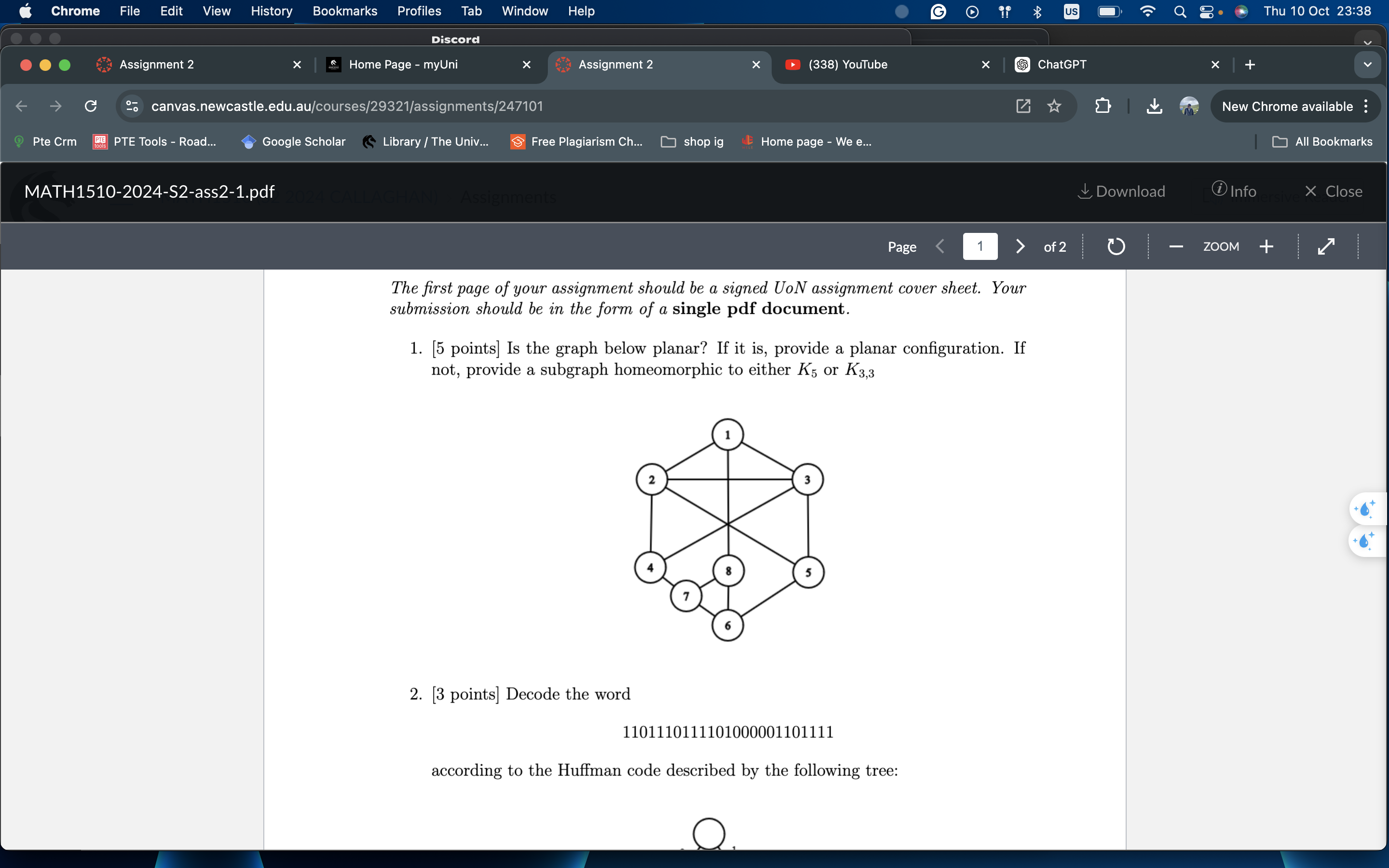Open the Bookmarks menu
The height and width of the screenshot is (868, 1389).
[345, 11]
